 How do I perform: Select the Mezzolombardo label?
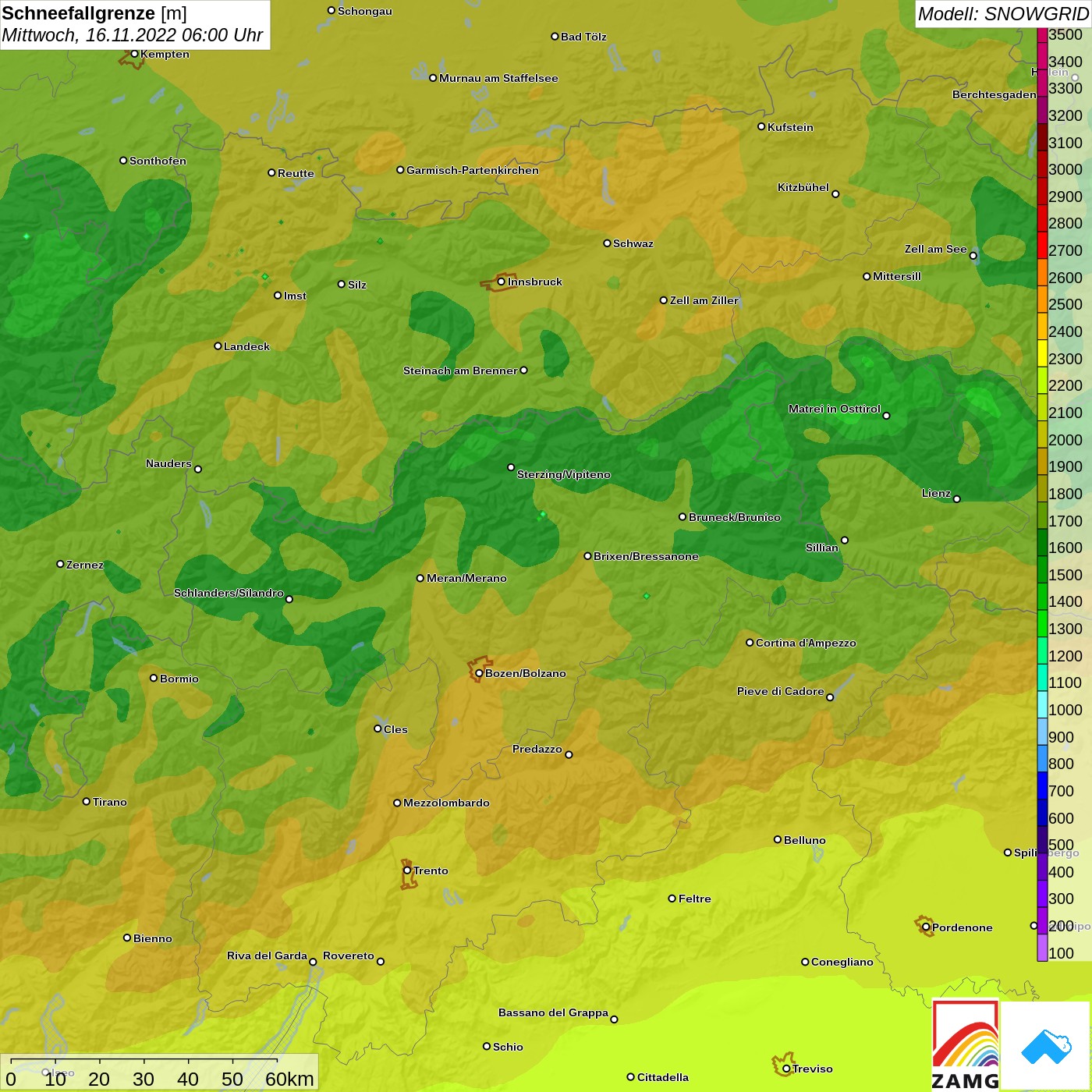pos(446,803)
